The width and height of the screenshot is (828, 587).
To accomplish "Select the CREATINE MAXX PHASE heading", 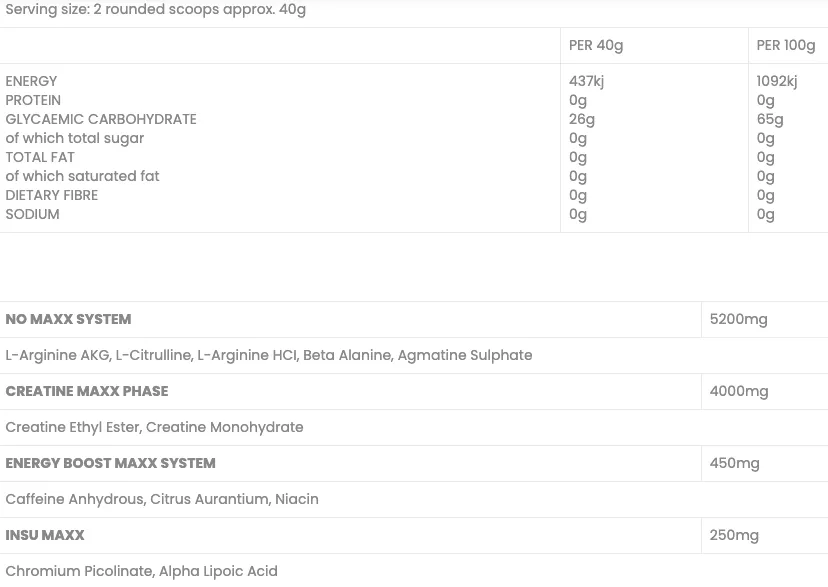I will click(87, 391).
